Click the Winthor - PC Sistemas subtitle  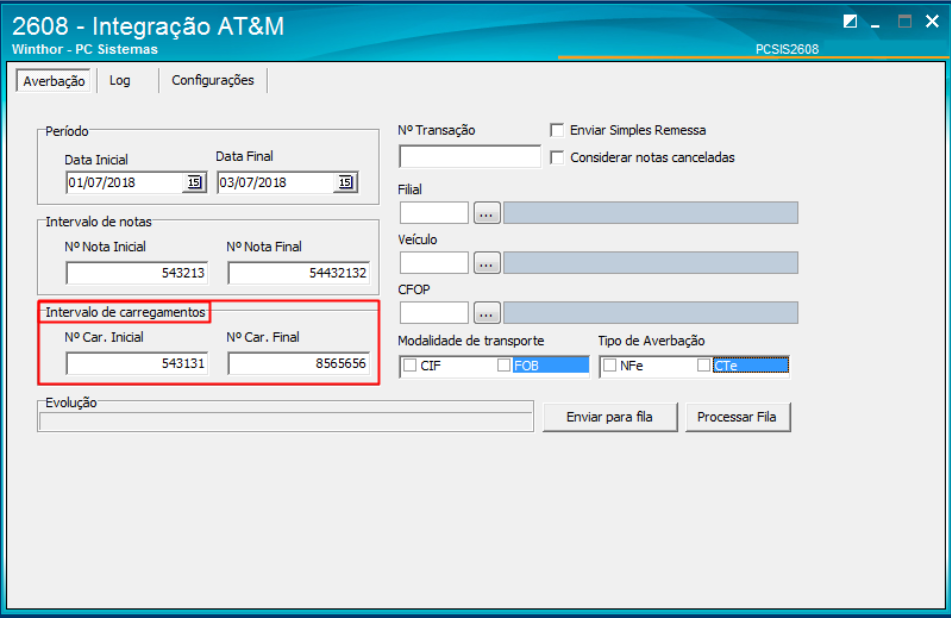point(85,49)
